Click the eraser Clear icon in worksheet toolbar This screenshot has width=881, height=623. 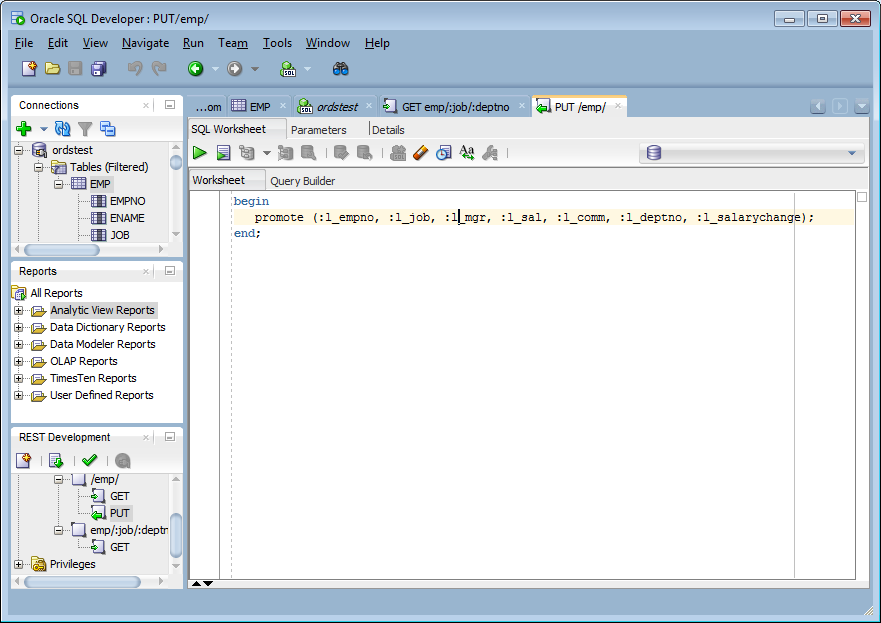[x=420, y=153]
